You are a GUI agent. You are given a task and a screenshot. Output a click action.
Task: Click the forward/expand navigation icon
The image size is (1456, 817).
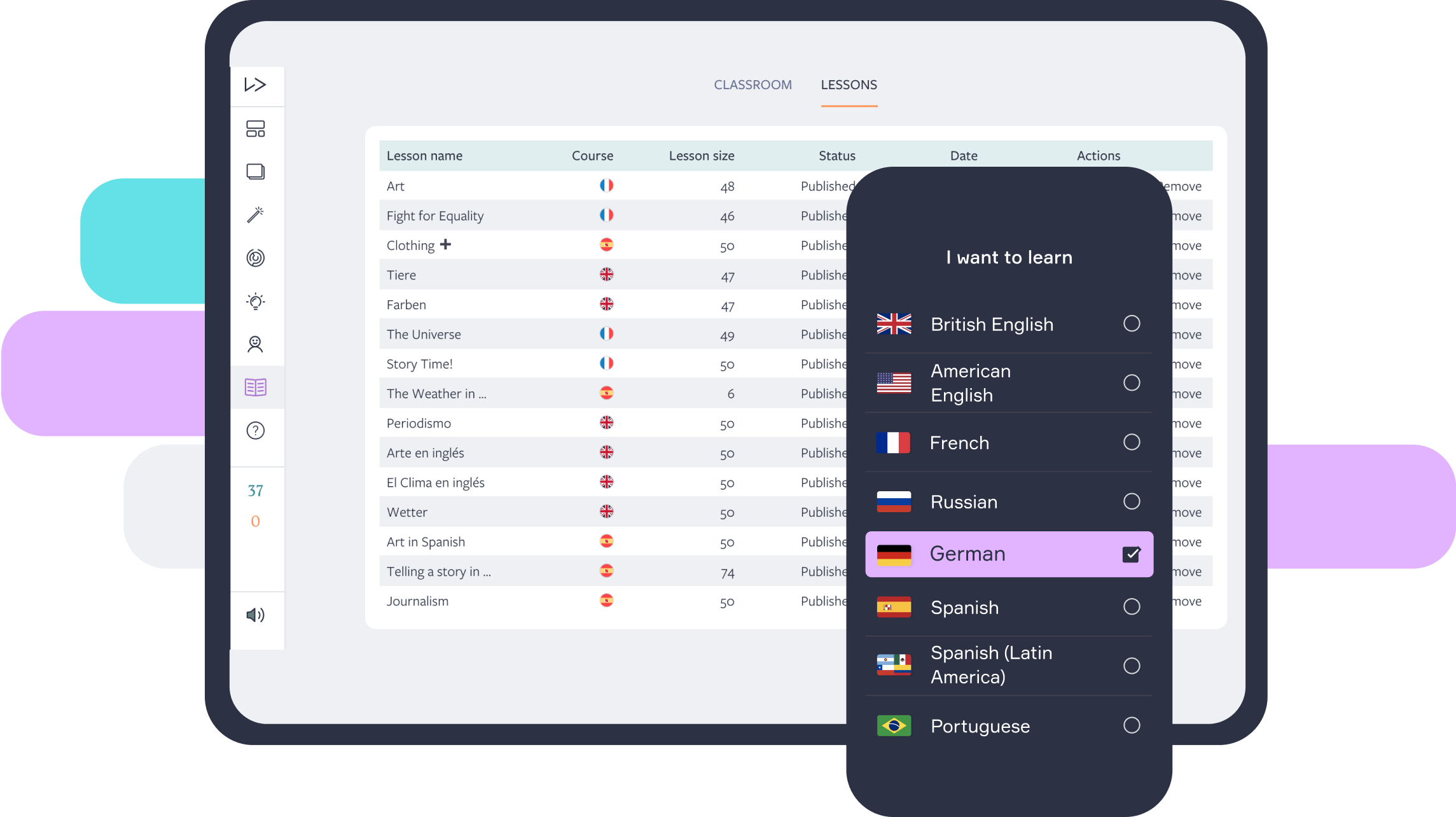point(254,84)
